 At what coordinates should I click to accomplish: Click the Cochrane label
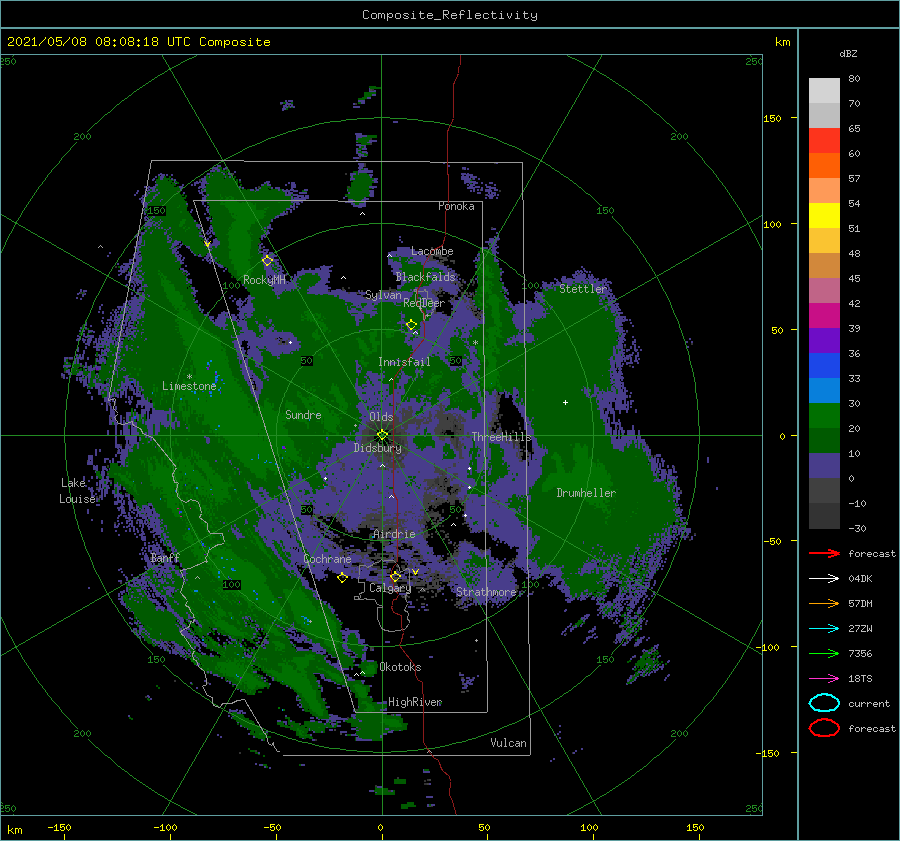[327, 559]
